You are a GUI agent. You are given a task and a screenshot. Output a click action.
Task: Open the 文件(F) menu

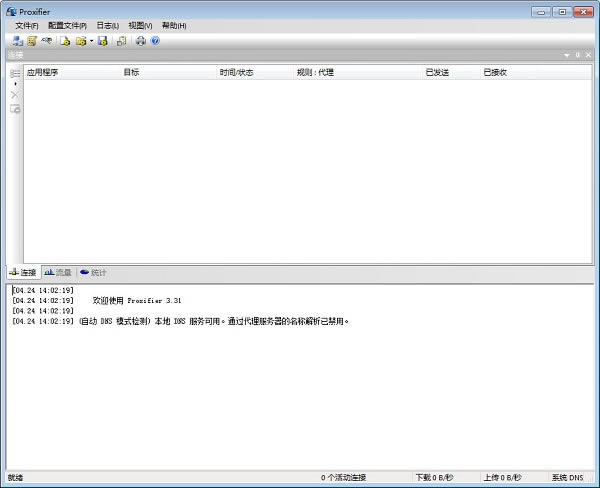(x=27, y=26)
